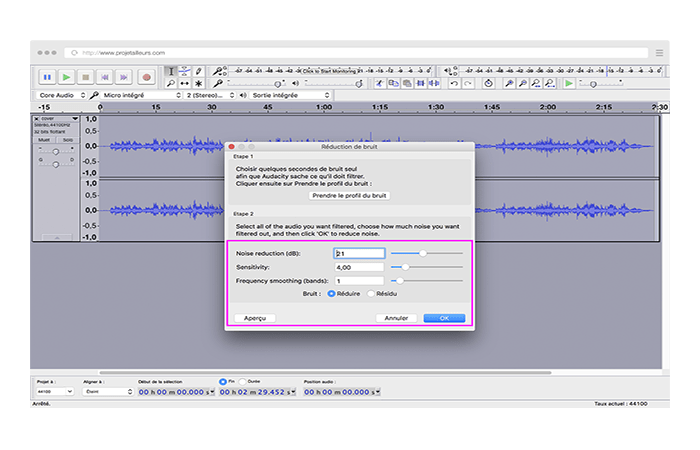The image size is (700, 450).
Task: Skip to start of the track
Action: 105,77
